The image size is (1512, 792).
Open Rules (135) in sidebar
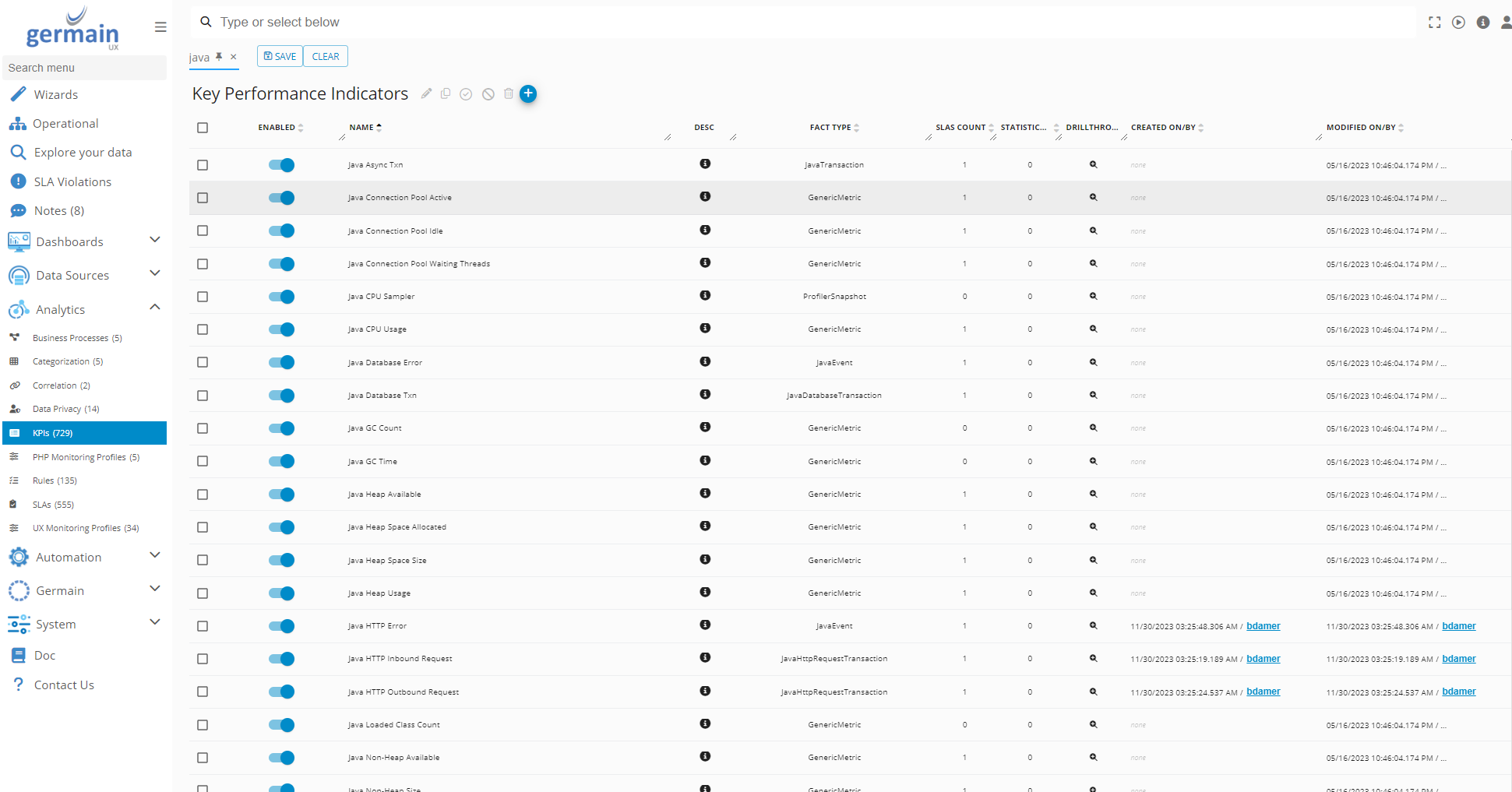(55, 480)
